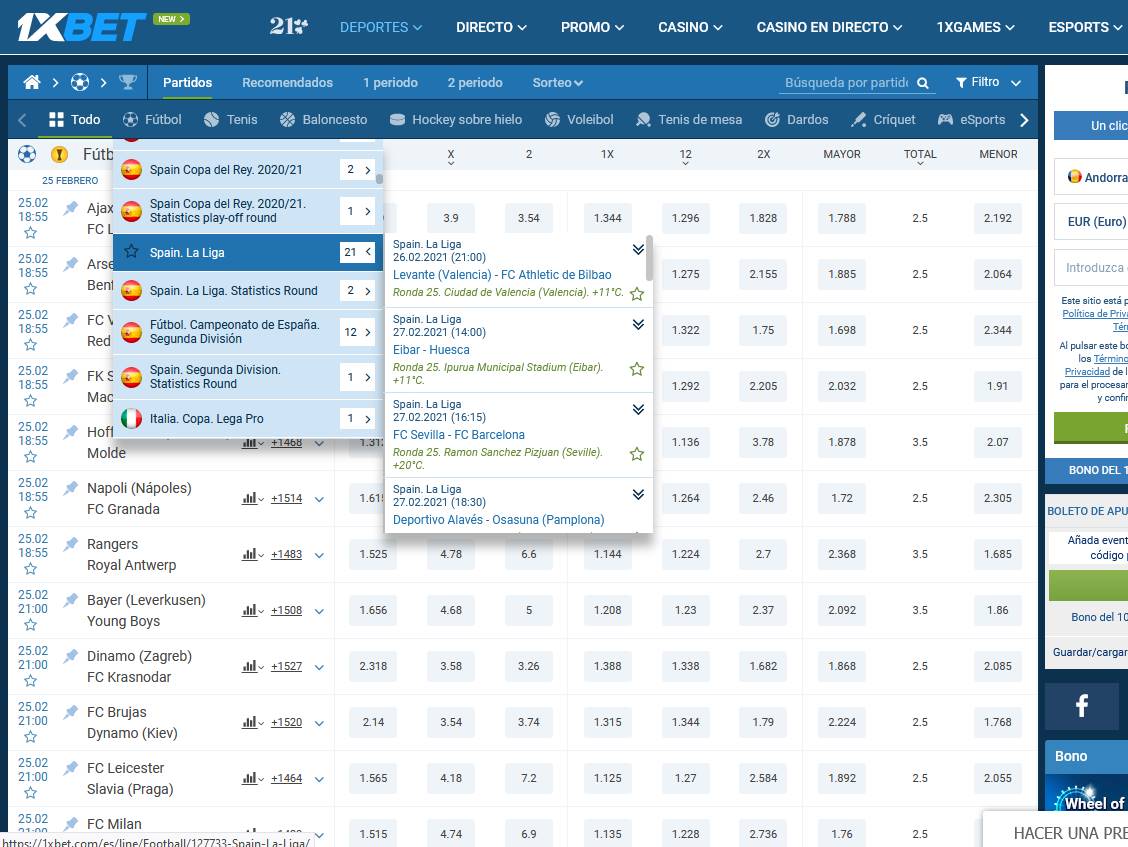Favorite the Napoli vs FC Granada match
This screenshot has width=1128, height=847.
(30, 513)
